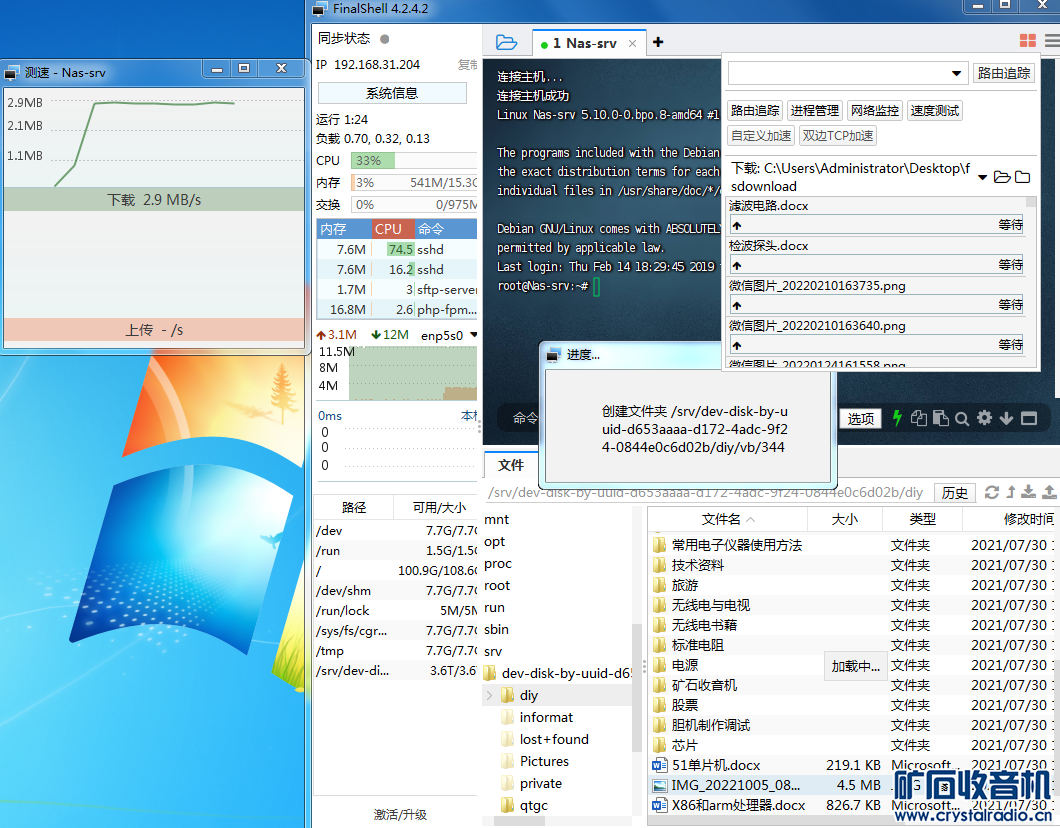The height and width of the screenshot is (828, 1060).
Task: Open the enp5s0 network interface dropdown
Action: point(473,335)
